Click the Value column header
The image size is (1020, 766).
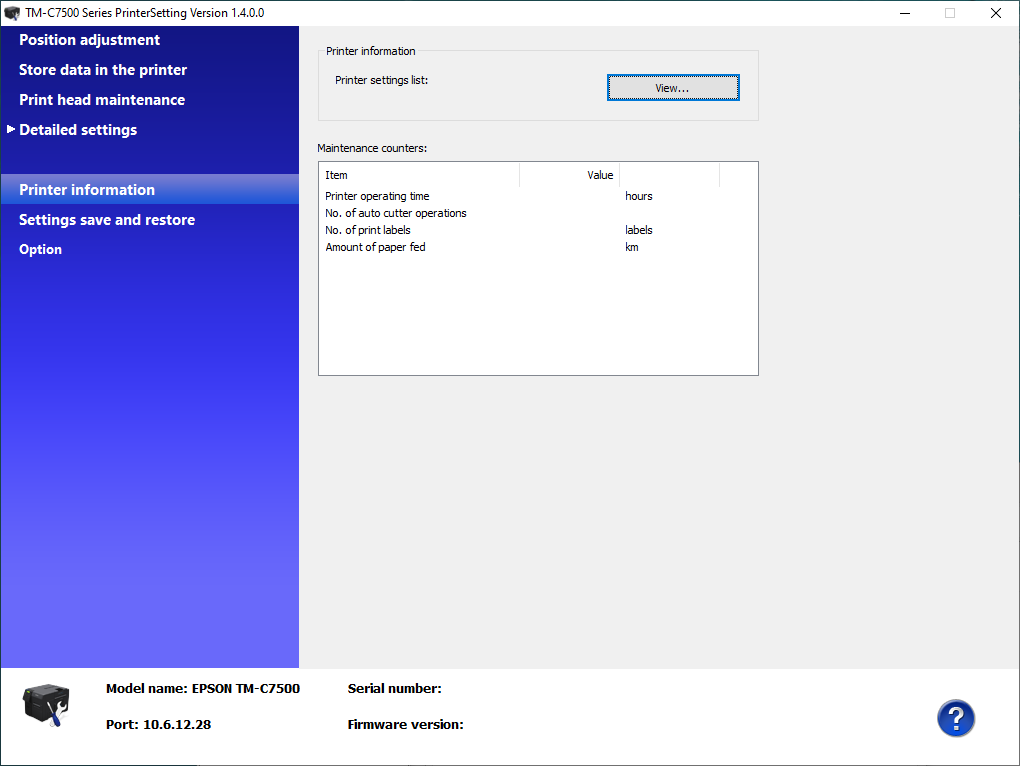[570, 175]
